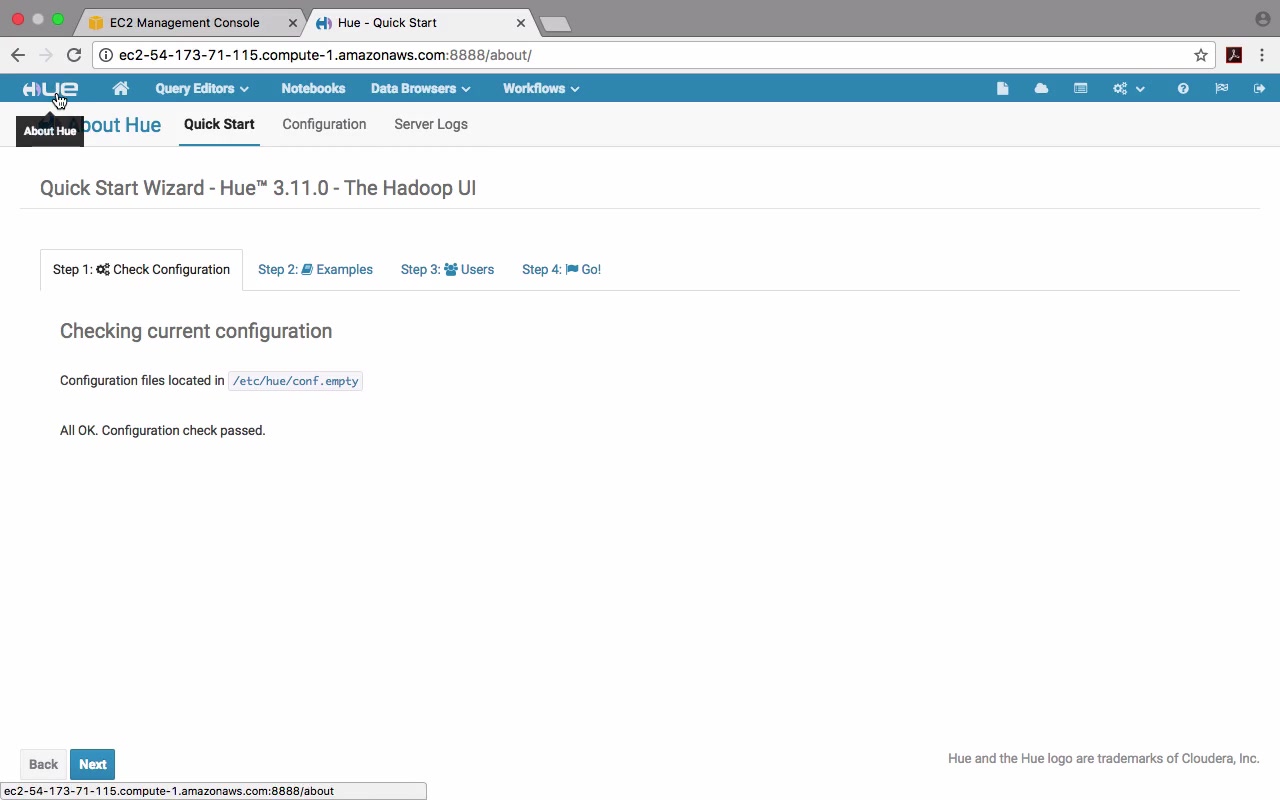The width and height of the screenshot is (1280, 800).
Task: Expand the Data Browsers dropdown
Action: click(x=420, y=89)
